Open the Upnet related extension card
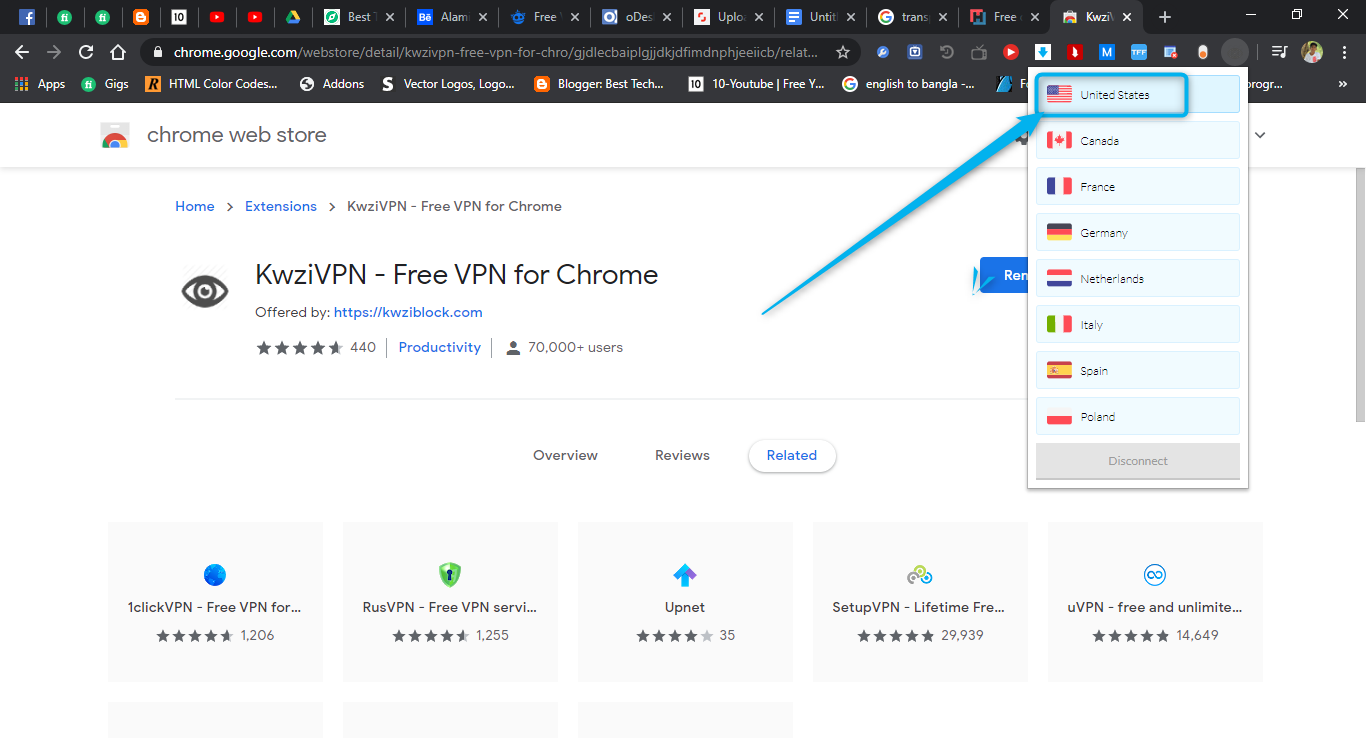Viewport: 1366px width, 738px height. [685, 602]
